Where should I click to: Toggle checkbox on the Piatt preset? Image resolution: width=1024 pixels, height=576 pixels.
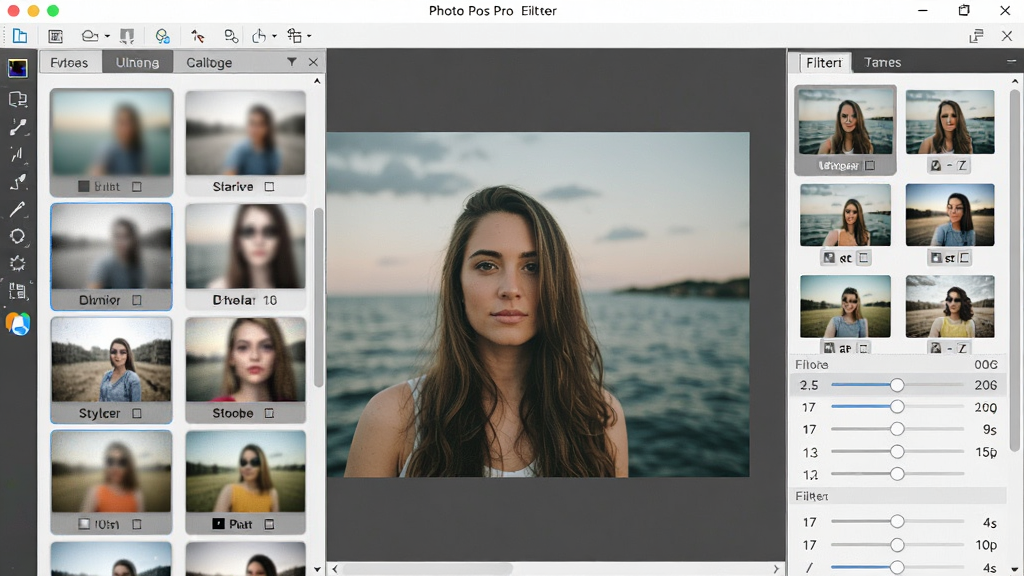coord(269,524)
